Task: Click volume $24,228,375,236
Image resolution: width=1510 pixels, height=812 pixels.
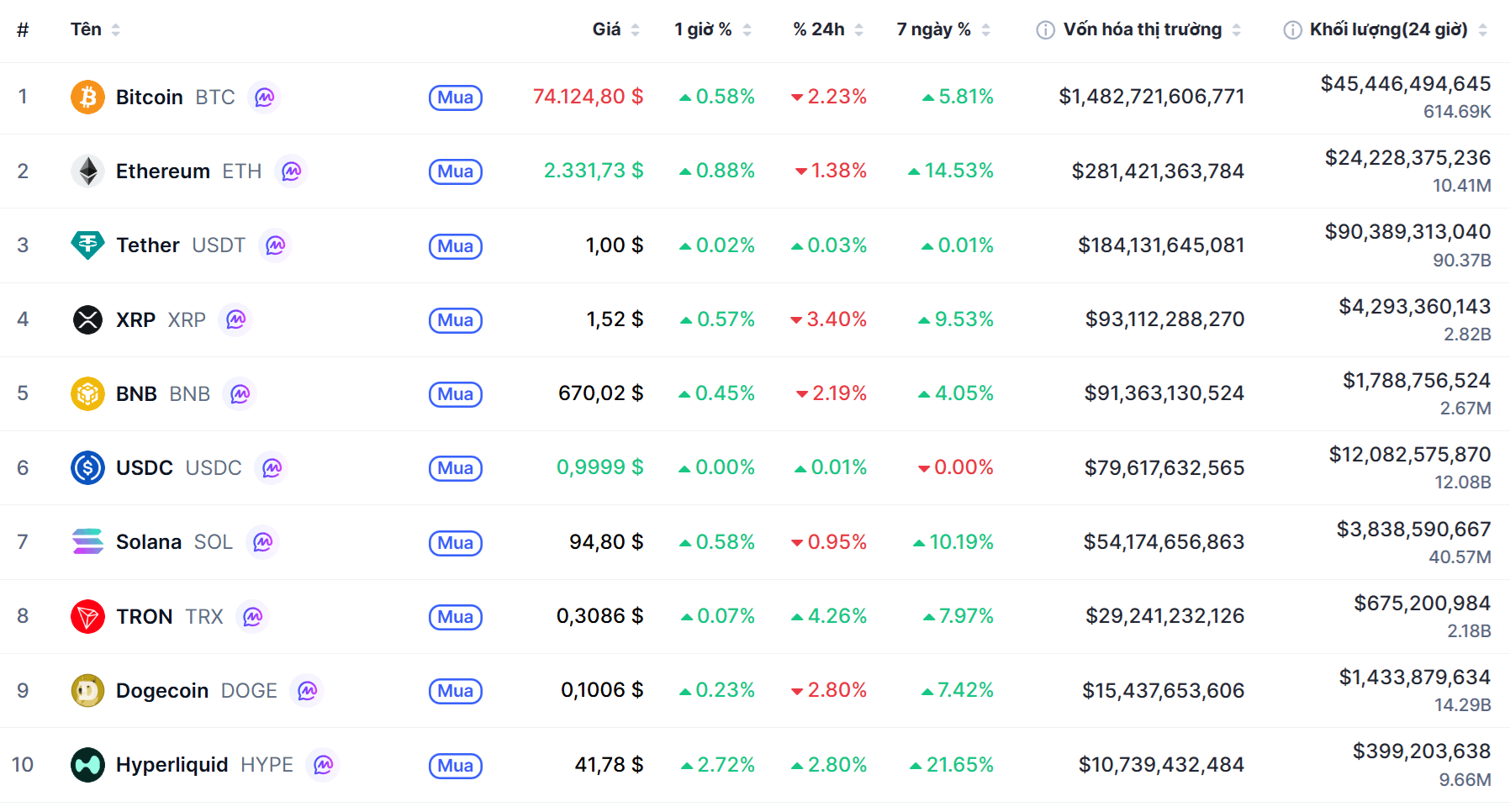Action: click(x=1408, y=158)
